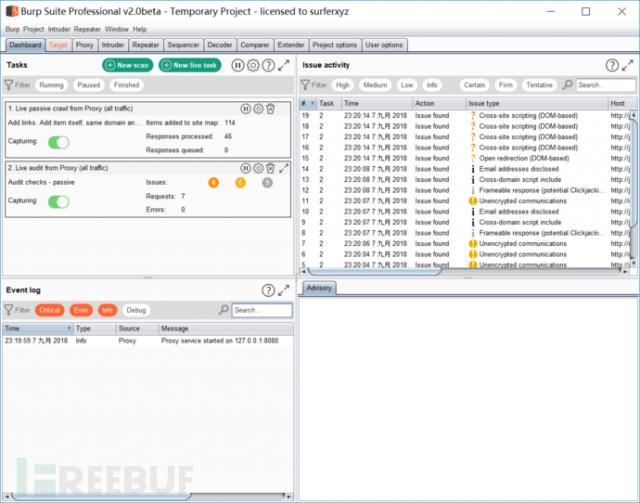
Task: Select issue row 15 Open redirection (DOM-based)
Action: 465,158
